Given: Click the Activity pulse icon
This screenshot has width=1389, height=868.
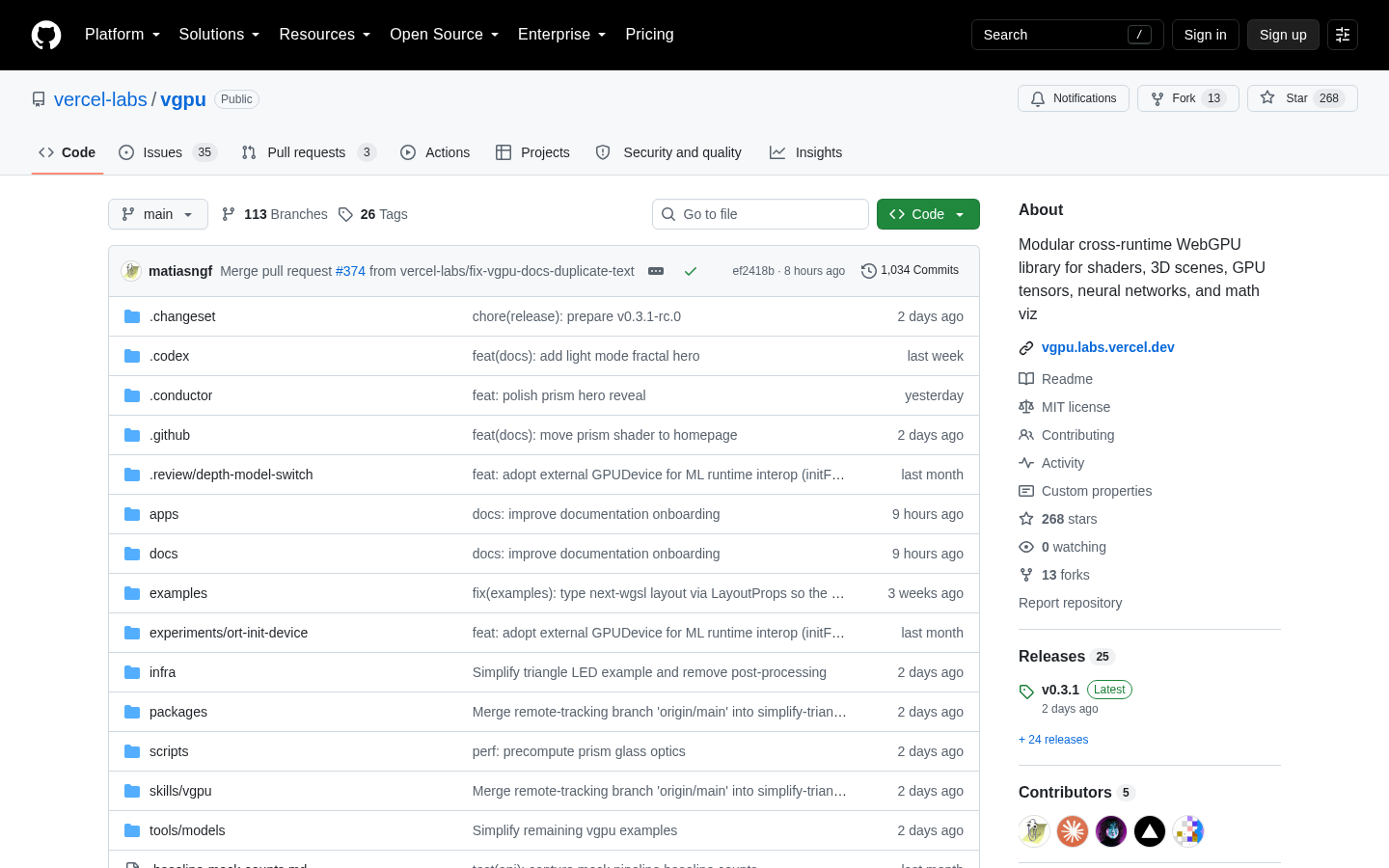Looking at the screenshot, I should click(1026, 463).
